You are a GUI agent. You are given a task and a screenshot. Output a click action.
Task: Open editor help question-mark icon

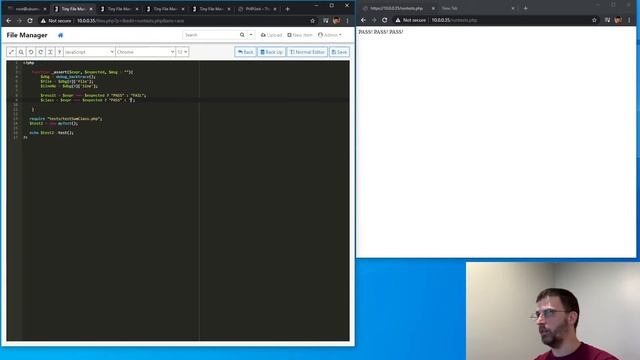(x=59, y=52)
